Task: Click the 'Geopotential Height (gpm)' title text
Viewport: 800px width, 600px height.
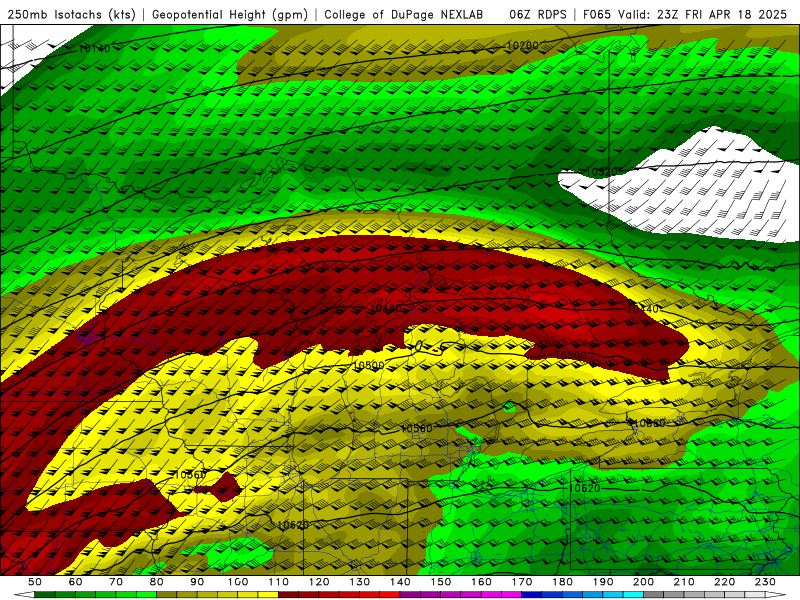Action: click(x=230, y=14)
